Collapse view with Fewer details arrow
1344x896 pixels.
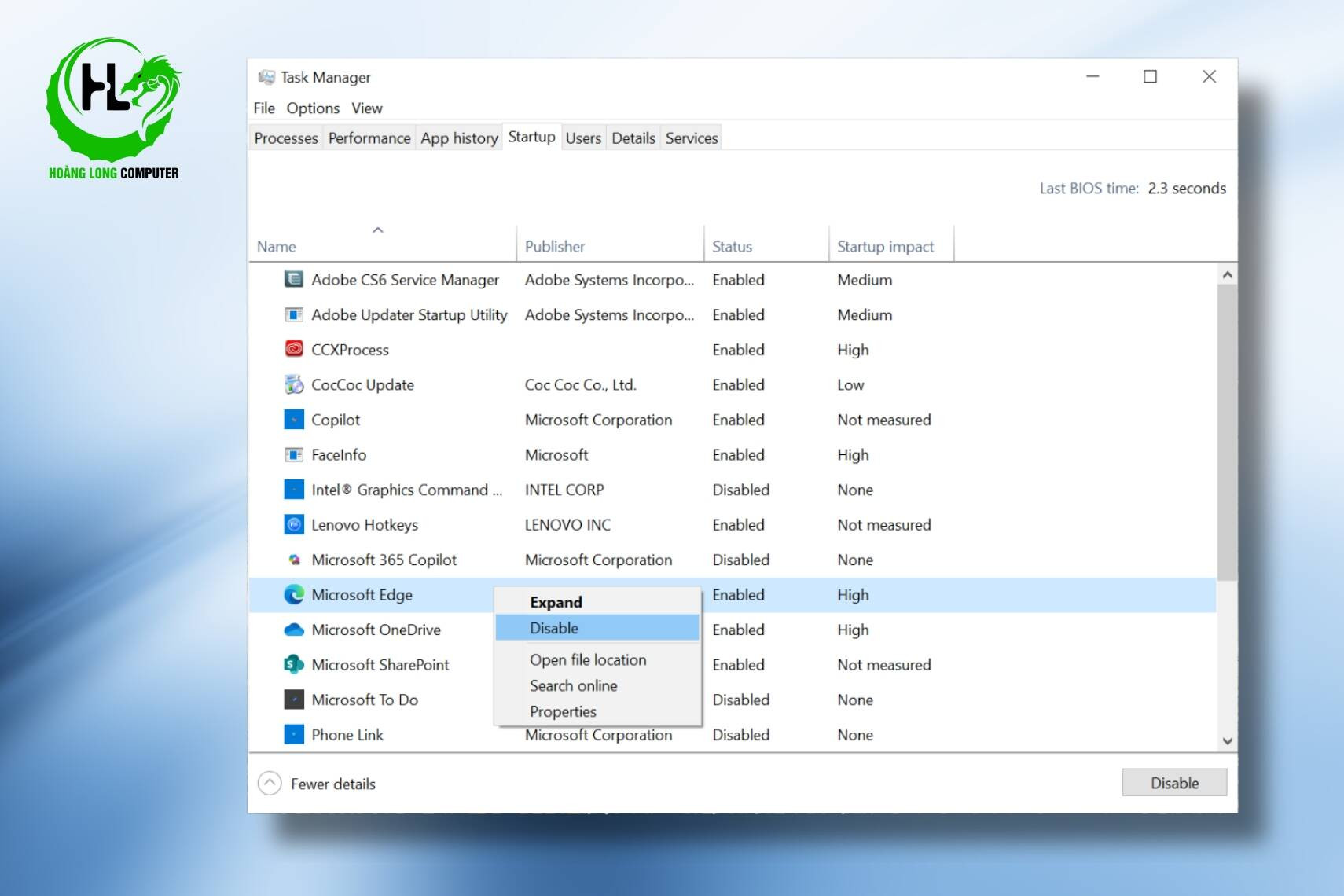pos(270,784)
